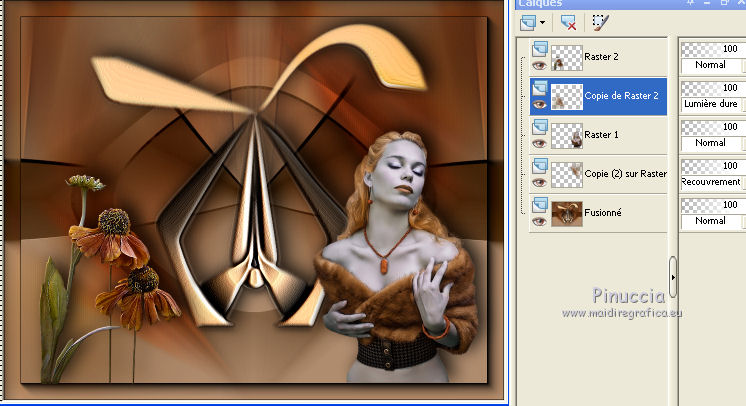Select Copie de Raster 2 thumbnail
The height and width of the screenshot is (406, 746).
click(567, 97)
